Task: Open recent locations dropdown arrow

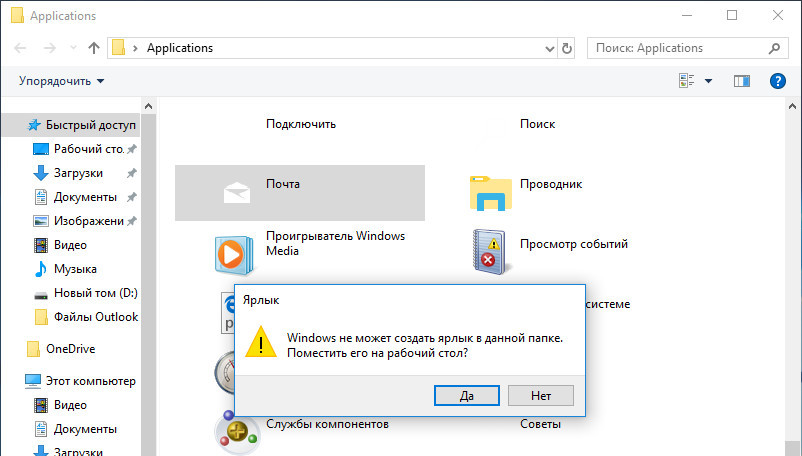Action: point(73,48)
